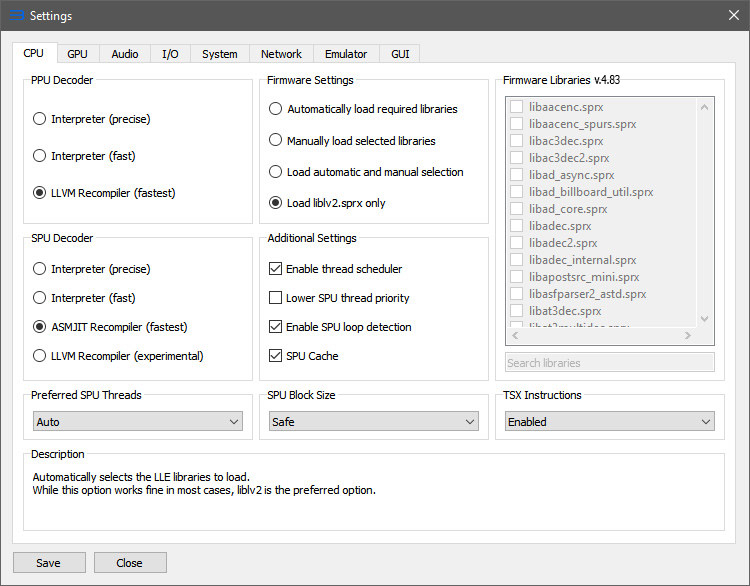The image size is (750, 586).
Task: Toggle libac3dec.sprx checkbox
Action: pos(517,141)
